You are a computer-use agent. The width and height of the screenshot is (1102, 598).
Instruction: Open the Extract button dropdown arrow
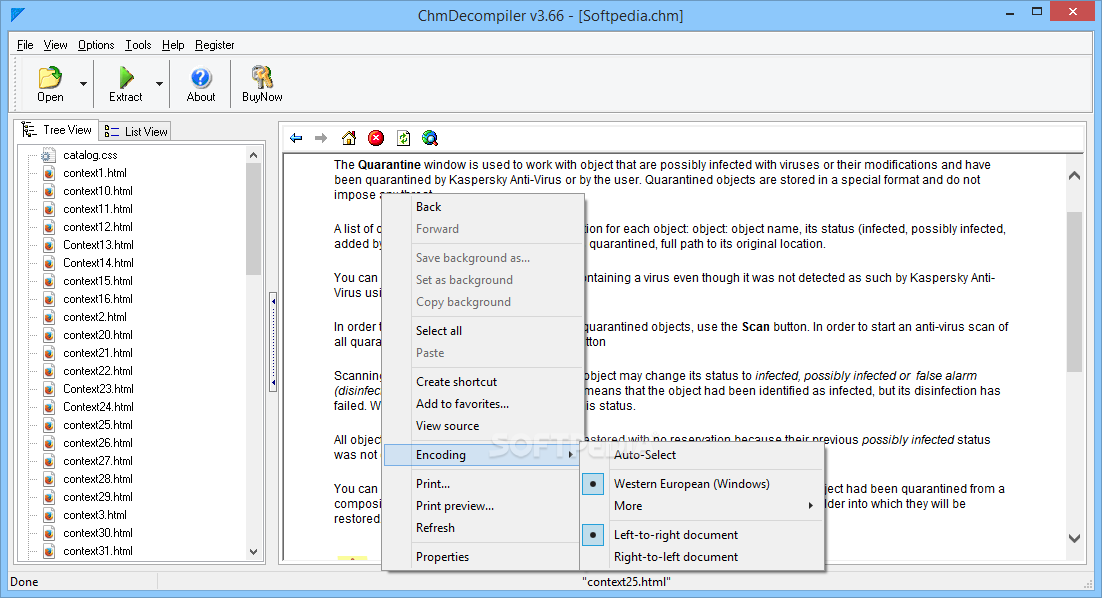pyautogui.click(x=160, y=84)
